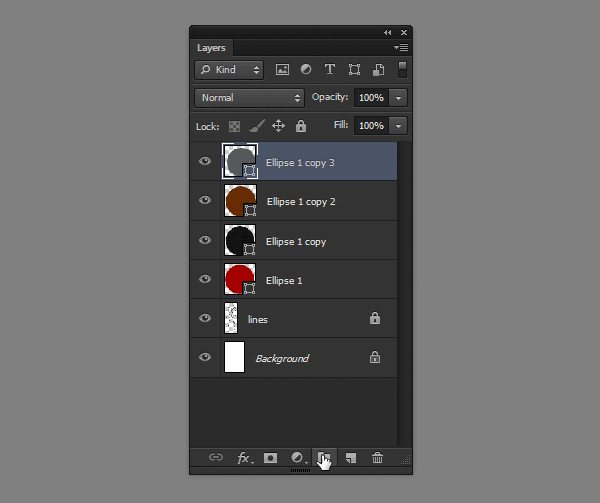
Task: Lock transparent pixels checkerboard icon
Action: (234, 126)
